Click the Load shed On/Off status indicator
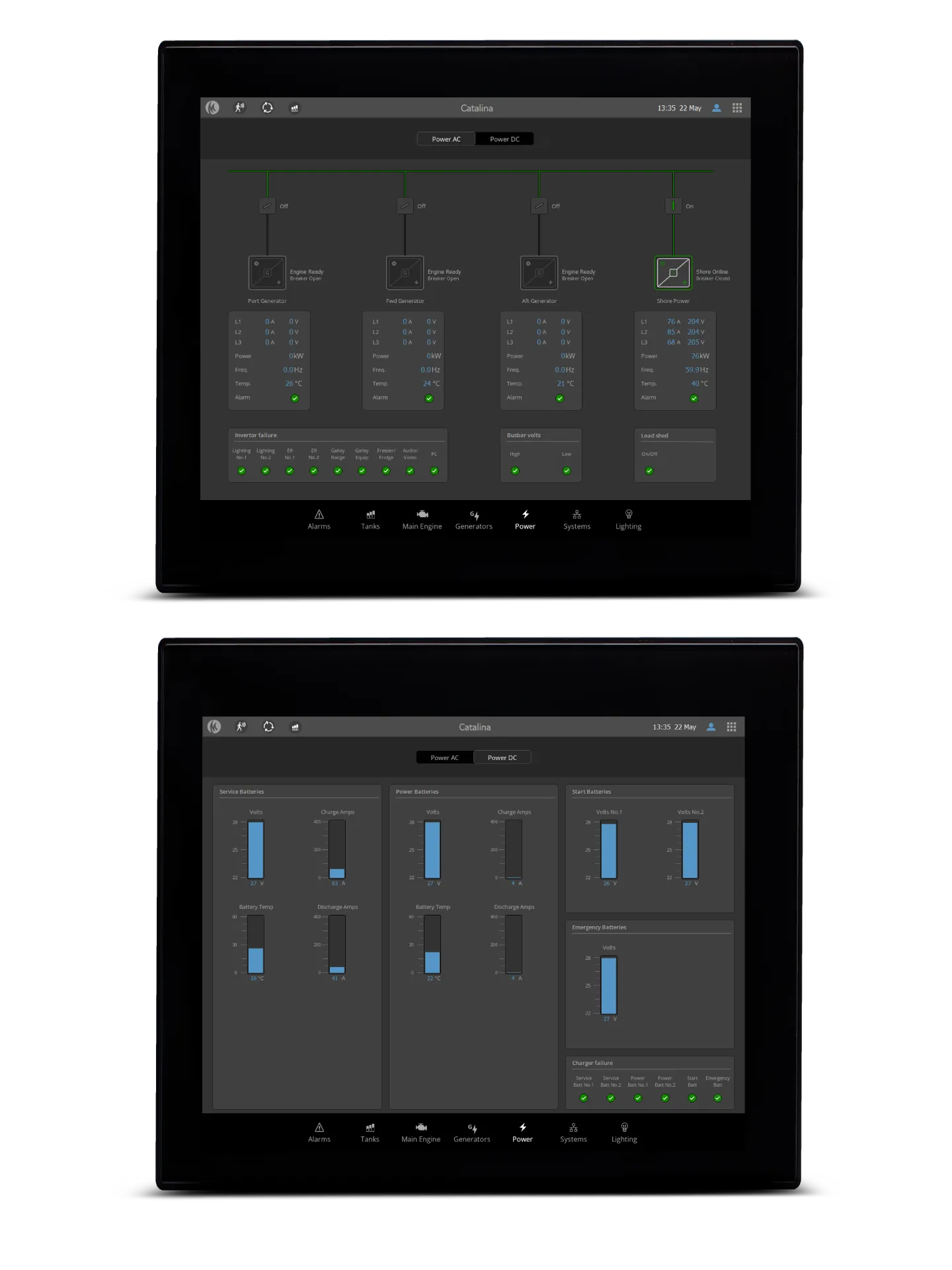Screen dimensions: 952x1270 649,471
